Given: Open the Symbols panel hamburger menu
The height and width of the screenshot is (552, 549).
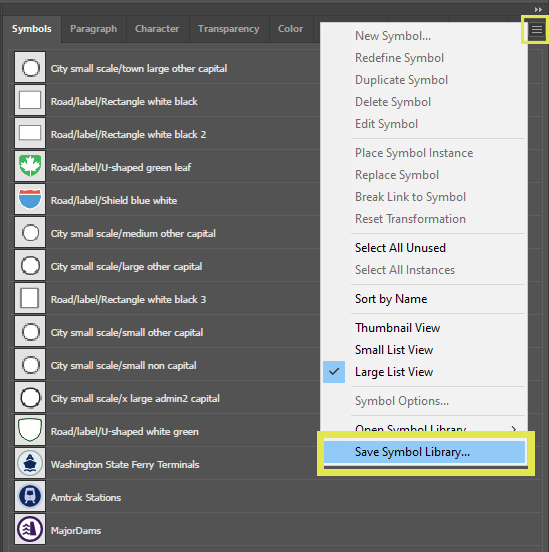Looking at the screenshot, I should 537,30.
